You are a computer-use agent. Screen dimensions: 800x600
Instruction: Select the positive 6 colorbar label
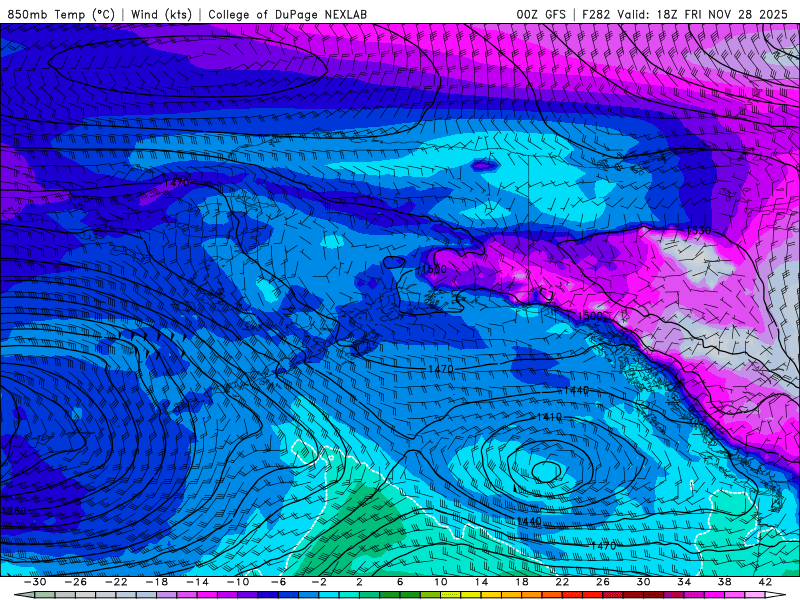[x=399, y=582]
